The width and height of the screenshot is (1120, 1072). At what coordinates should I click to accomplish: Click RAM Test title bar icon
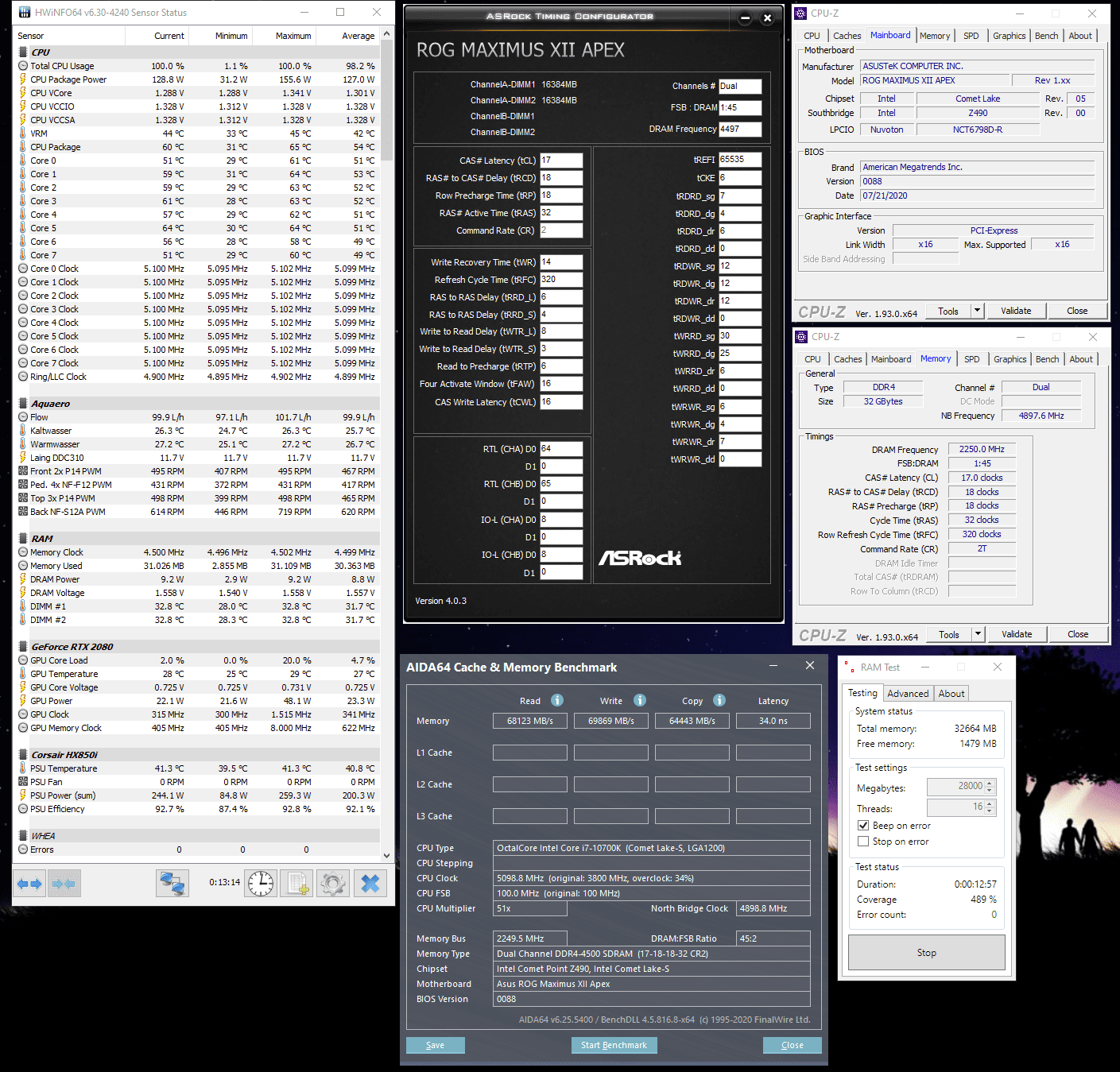tap(849, 668)
